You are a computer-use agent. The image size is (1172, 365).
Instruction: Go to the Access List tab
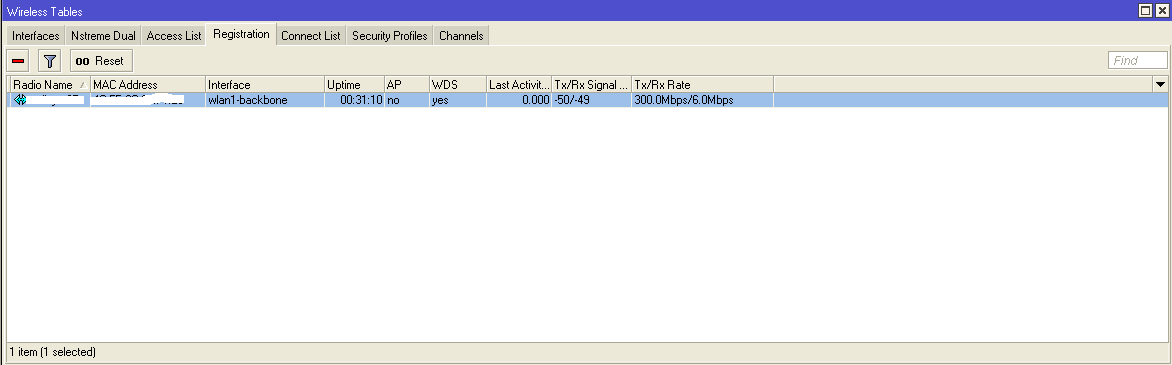point(173,36)
